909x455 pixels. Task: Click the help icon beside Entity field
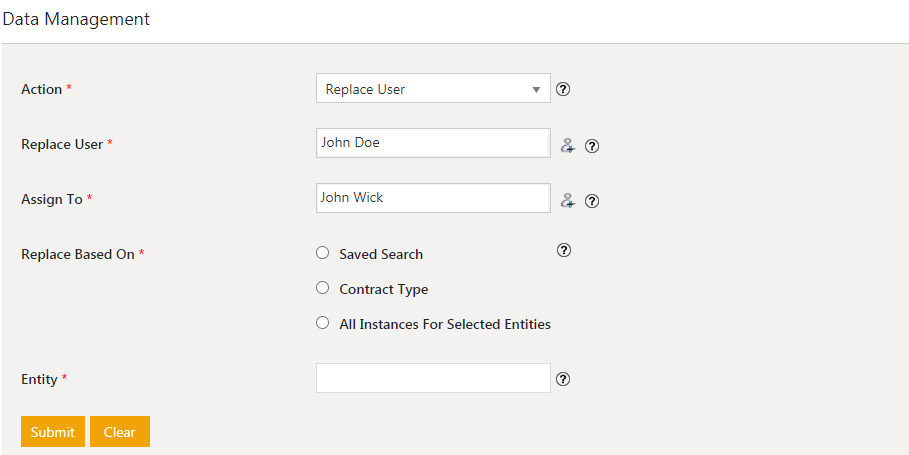563,379
